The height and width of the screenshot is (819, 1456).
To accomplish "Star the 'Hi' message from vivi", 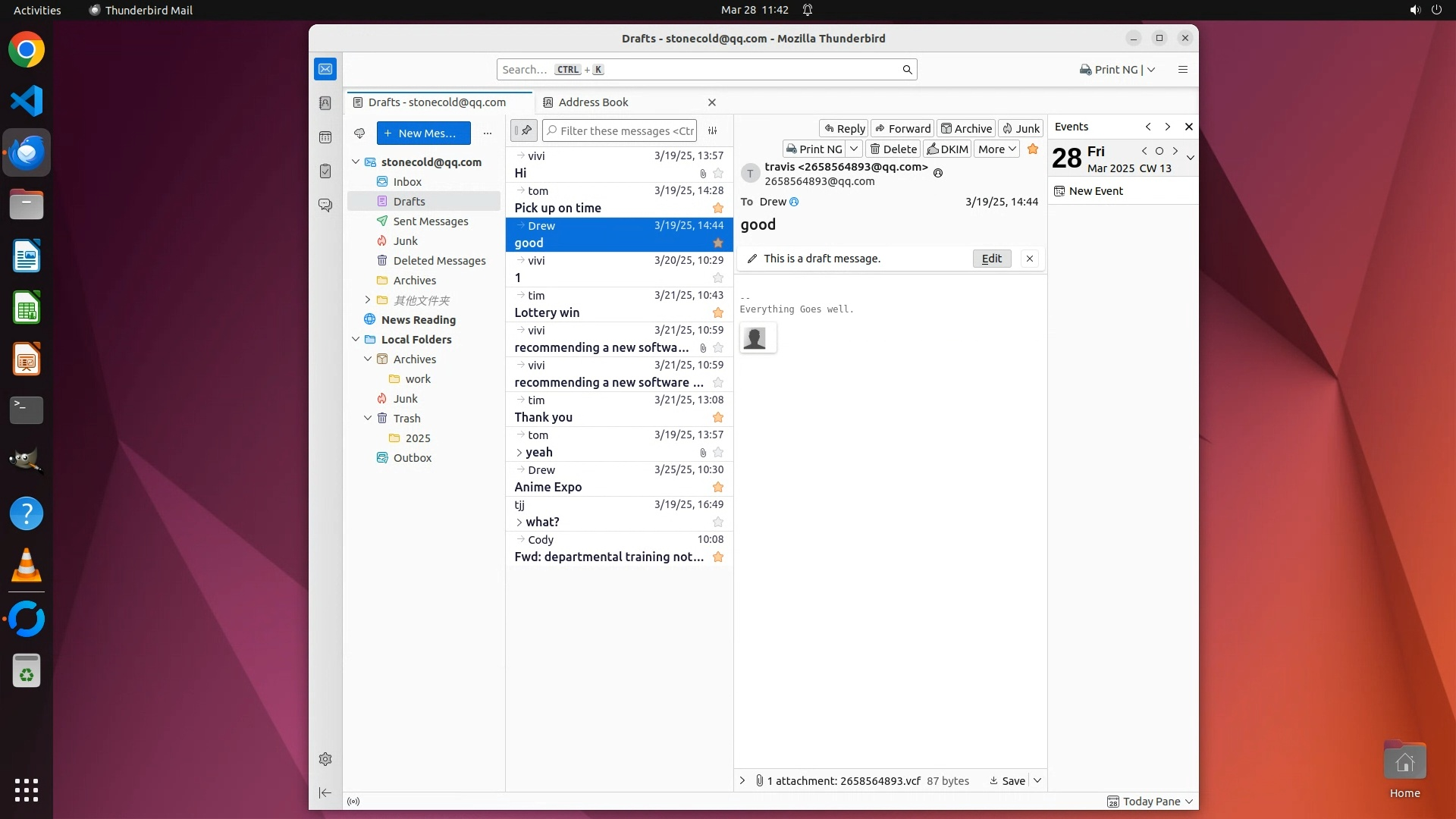I will [717, 174].
